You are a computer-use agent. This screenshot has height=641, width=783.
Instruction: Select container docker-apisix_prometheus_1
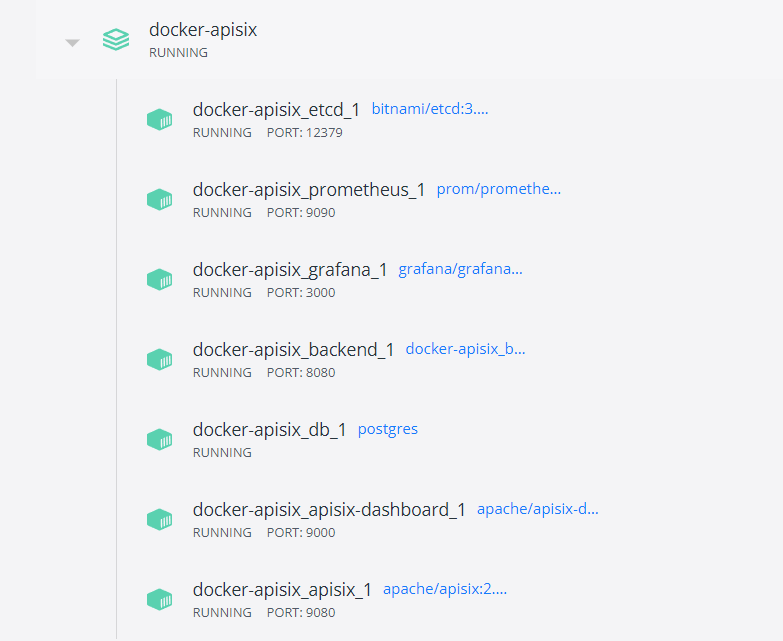pos(309,190)
